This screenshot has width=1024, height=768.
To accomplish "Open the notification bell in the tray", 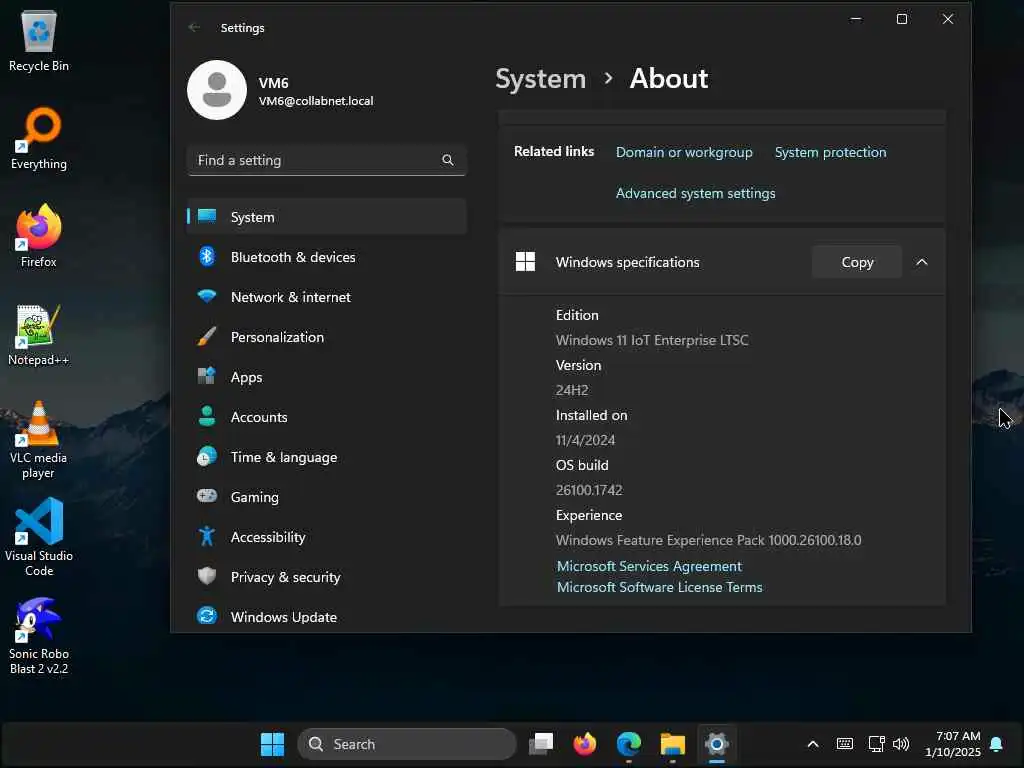I will [x=997, y=744].
